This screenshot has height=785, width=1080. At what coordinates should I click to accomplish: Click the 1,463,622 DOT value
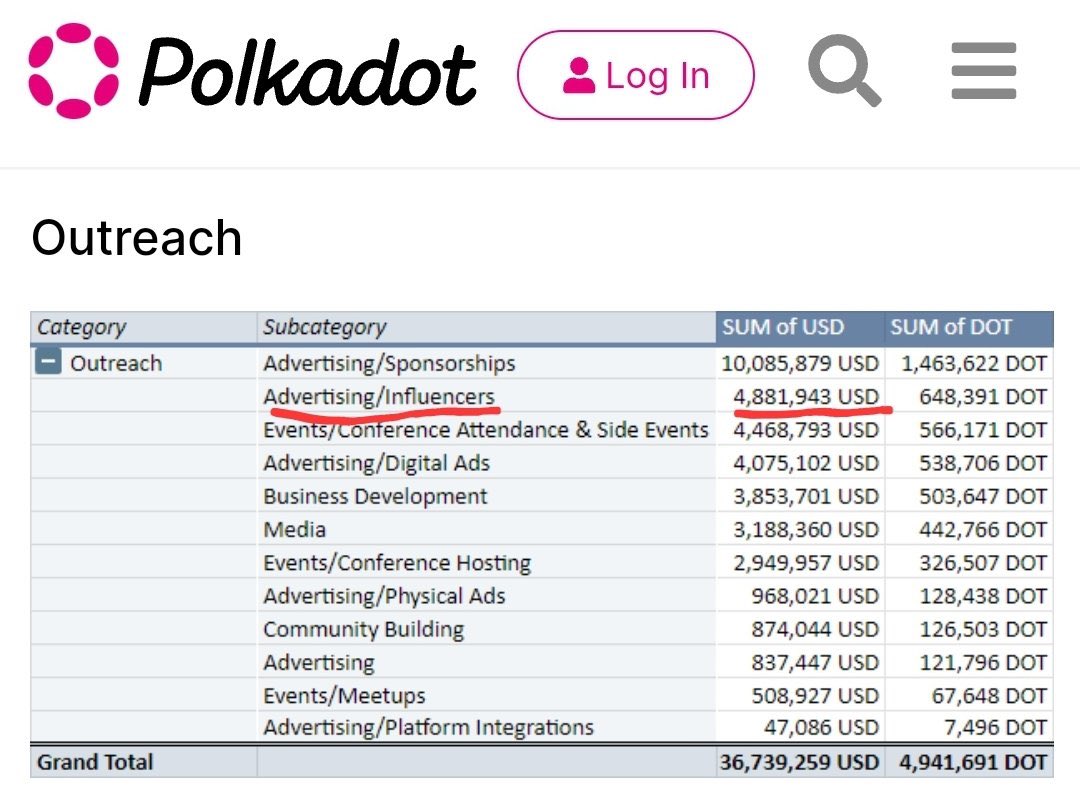[x=974, y=363]
